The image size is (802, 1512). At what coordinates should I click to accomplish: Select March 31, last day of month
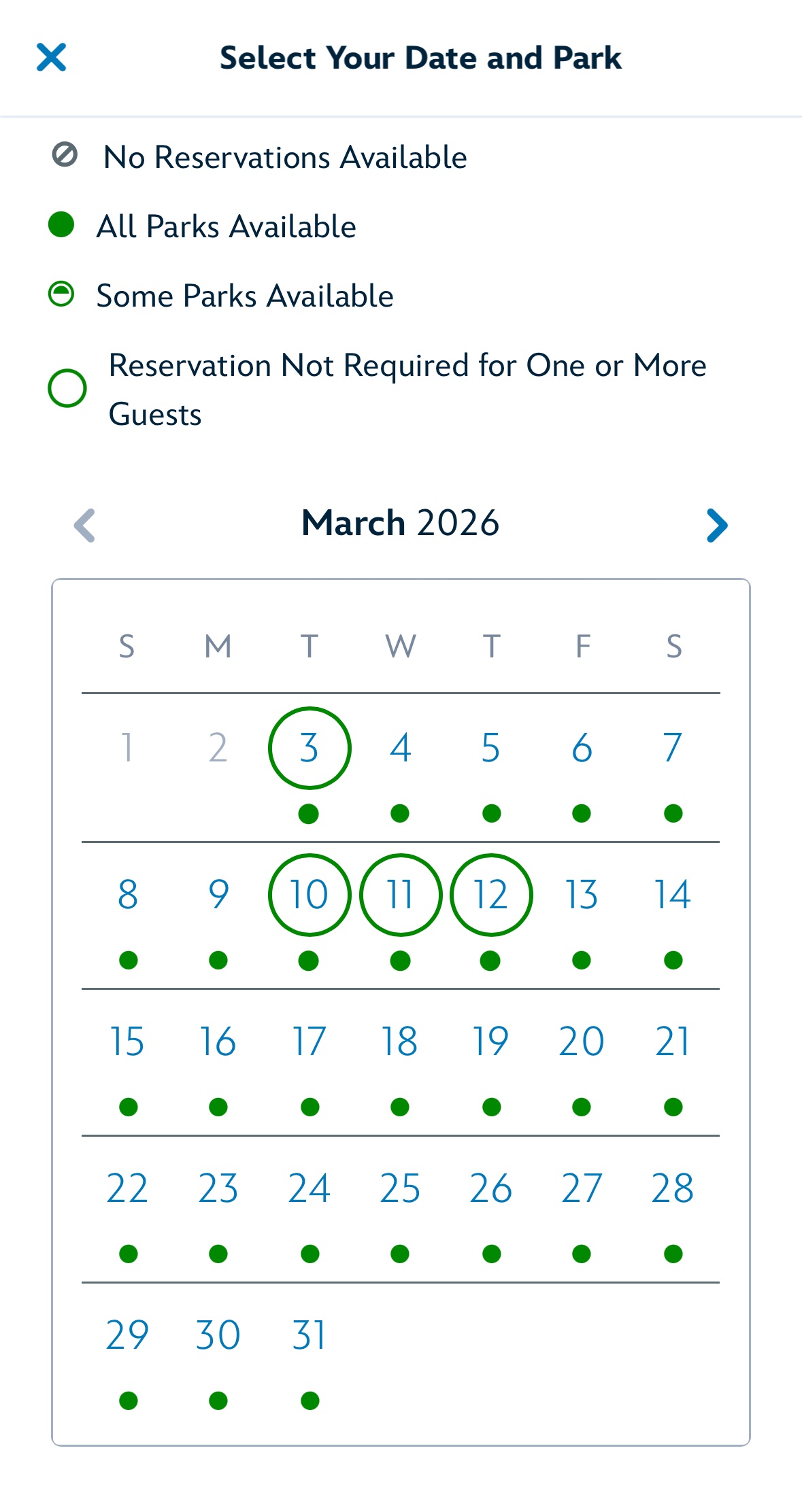point(310,1335)
